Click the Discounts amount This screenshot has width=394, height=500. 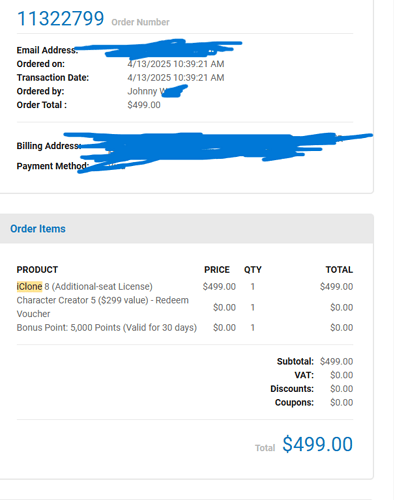(342, 389)
